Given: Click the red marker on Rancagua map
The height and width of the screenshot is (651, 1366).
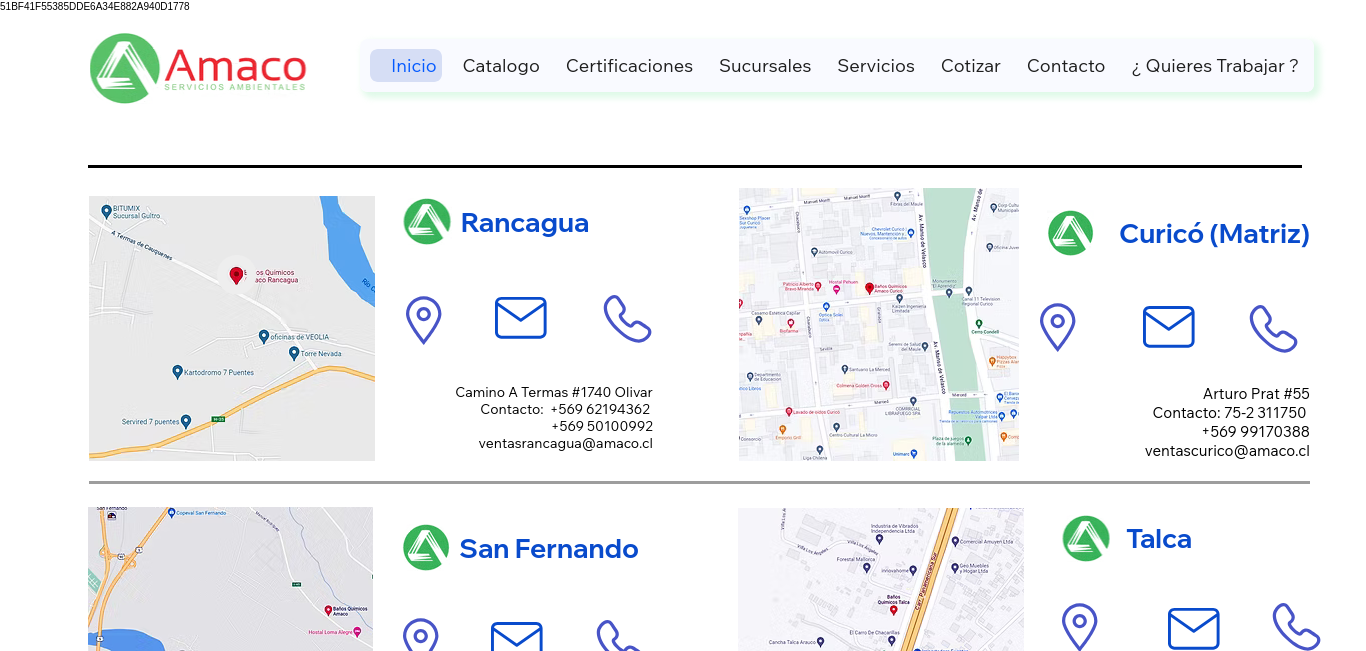Looking at the screenshot, I should coord(236,275).
